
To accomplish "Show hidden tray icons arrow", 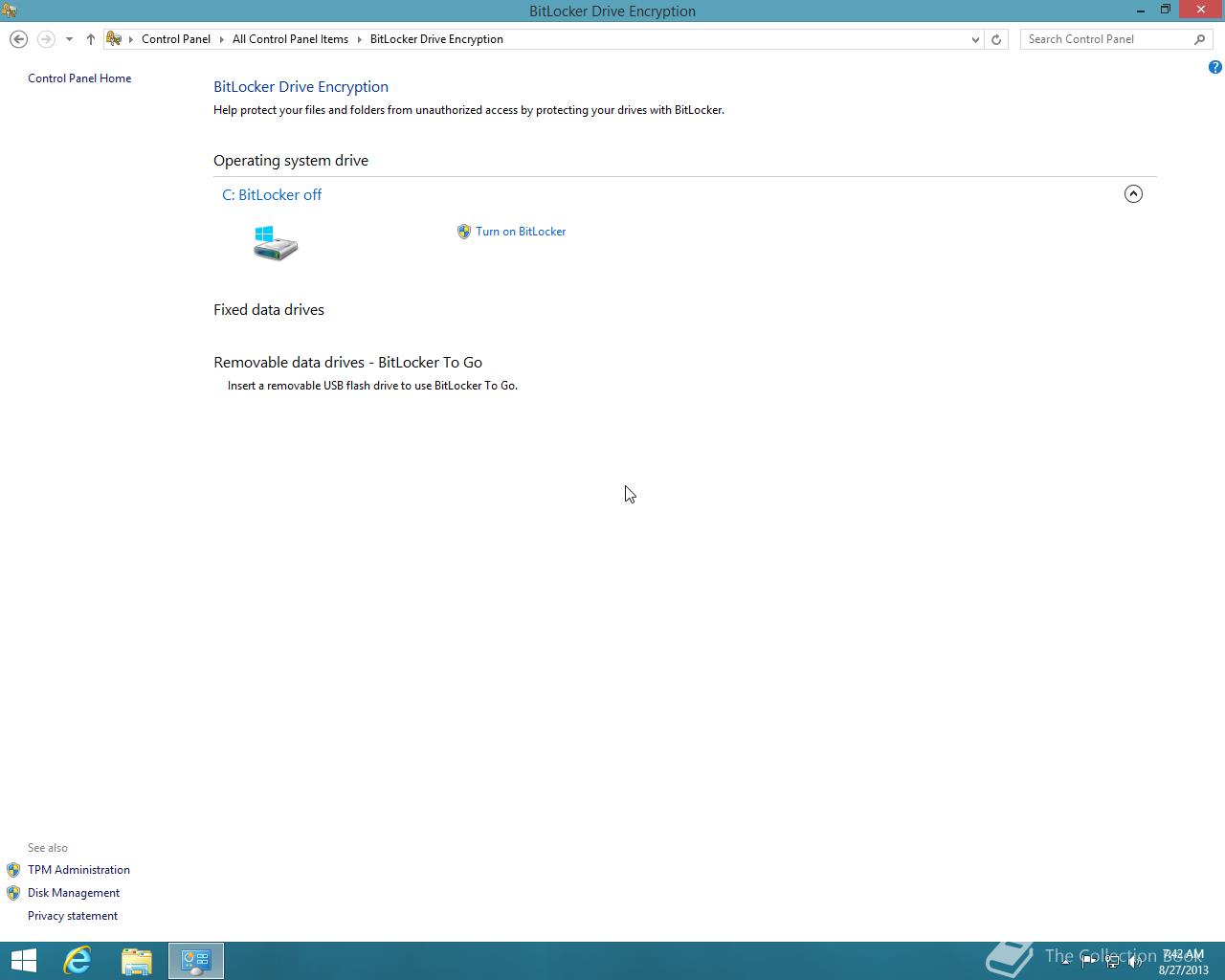I will [x=1065, y=962].
